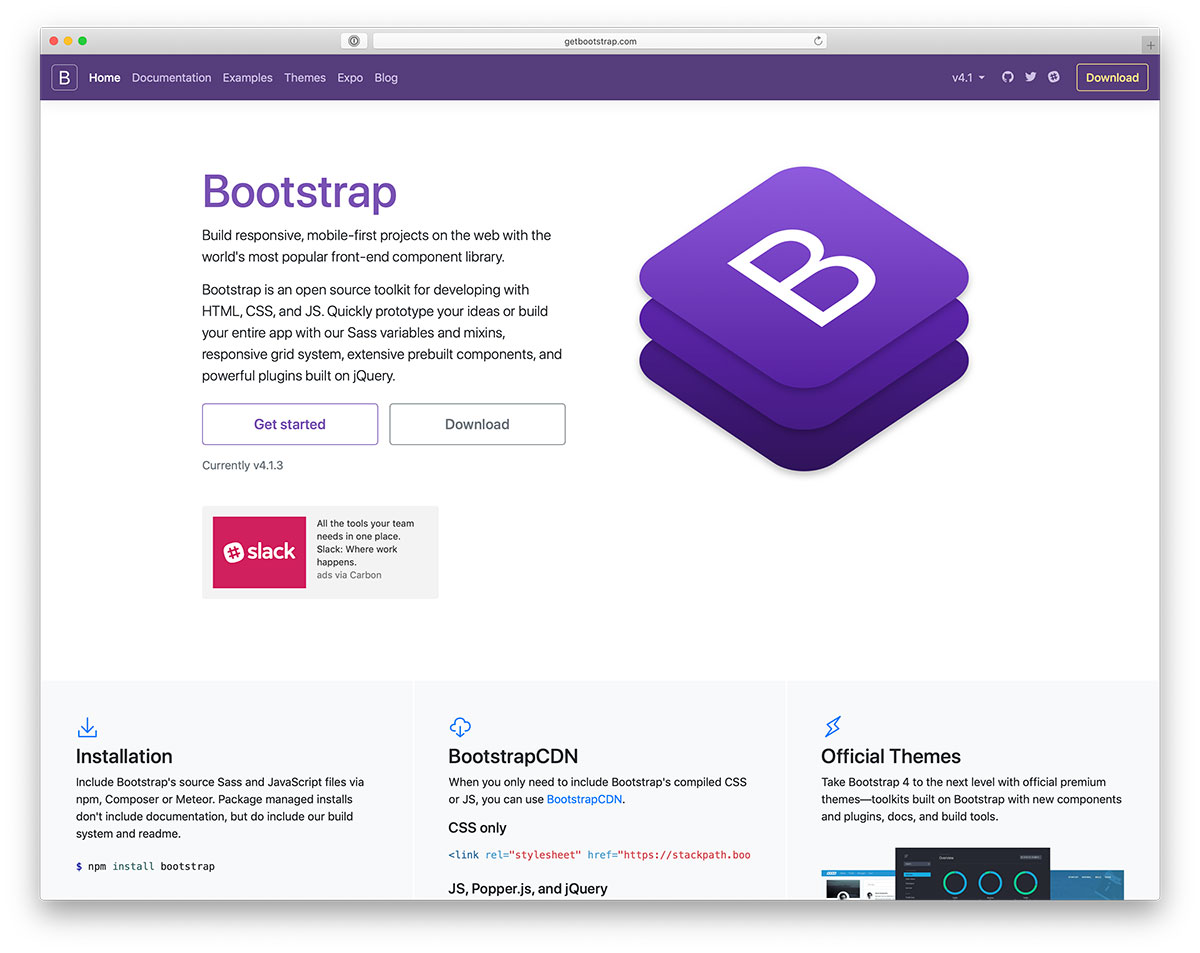The height and width of the screenshot is (953, 1200).
Task: Open the Slack ad description text
Action: [365, 542]
